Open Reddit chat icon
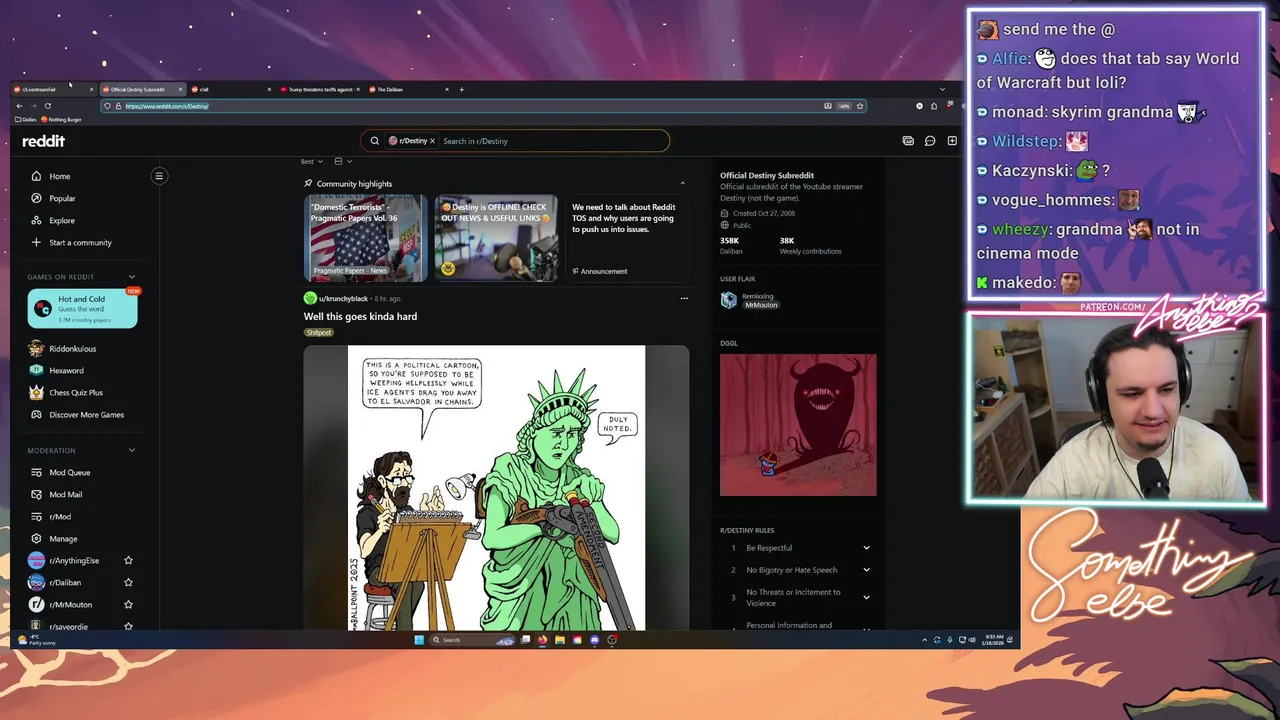Image resolution: width=1280 pixels, height=720 pixels. pyautogui.click(x=930, y=141)
